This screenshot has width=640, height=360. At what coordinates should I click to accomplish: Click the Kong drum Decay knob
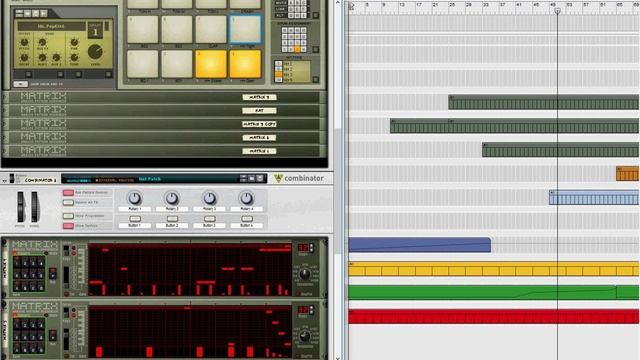pos(24,58)
